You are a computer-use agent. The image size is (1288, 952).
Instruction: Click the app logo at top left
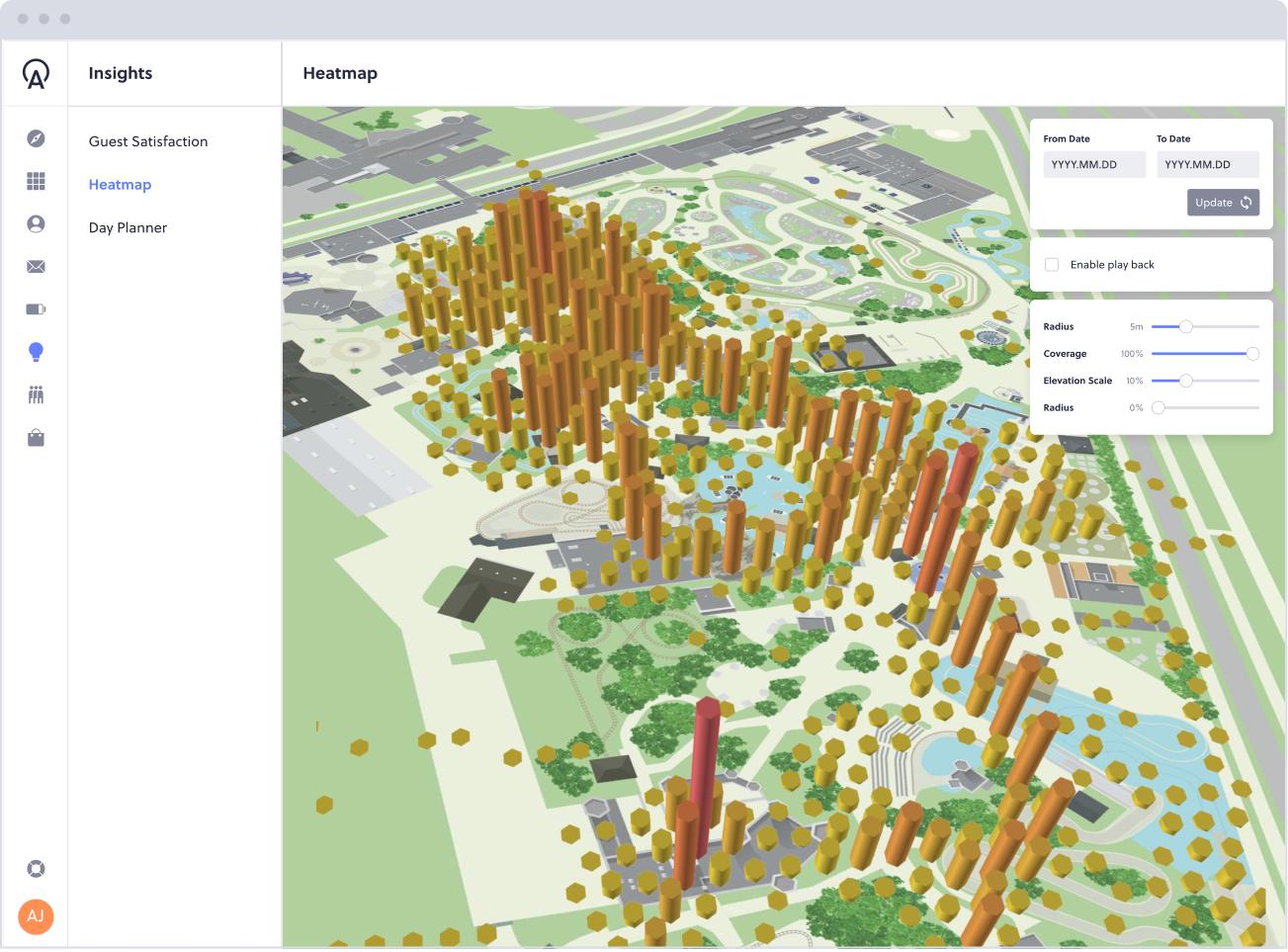pos(36,74)
